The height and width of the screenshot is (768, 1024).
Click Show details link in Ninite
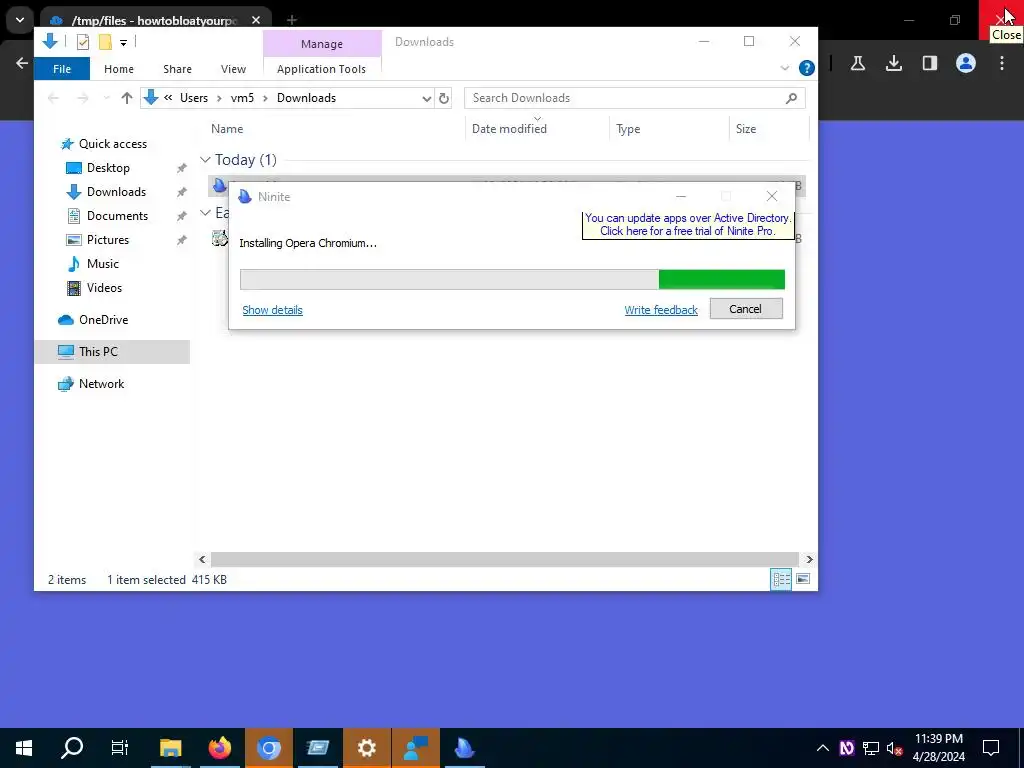(x=272, y=310)
